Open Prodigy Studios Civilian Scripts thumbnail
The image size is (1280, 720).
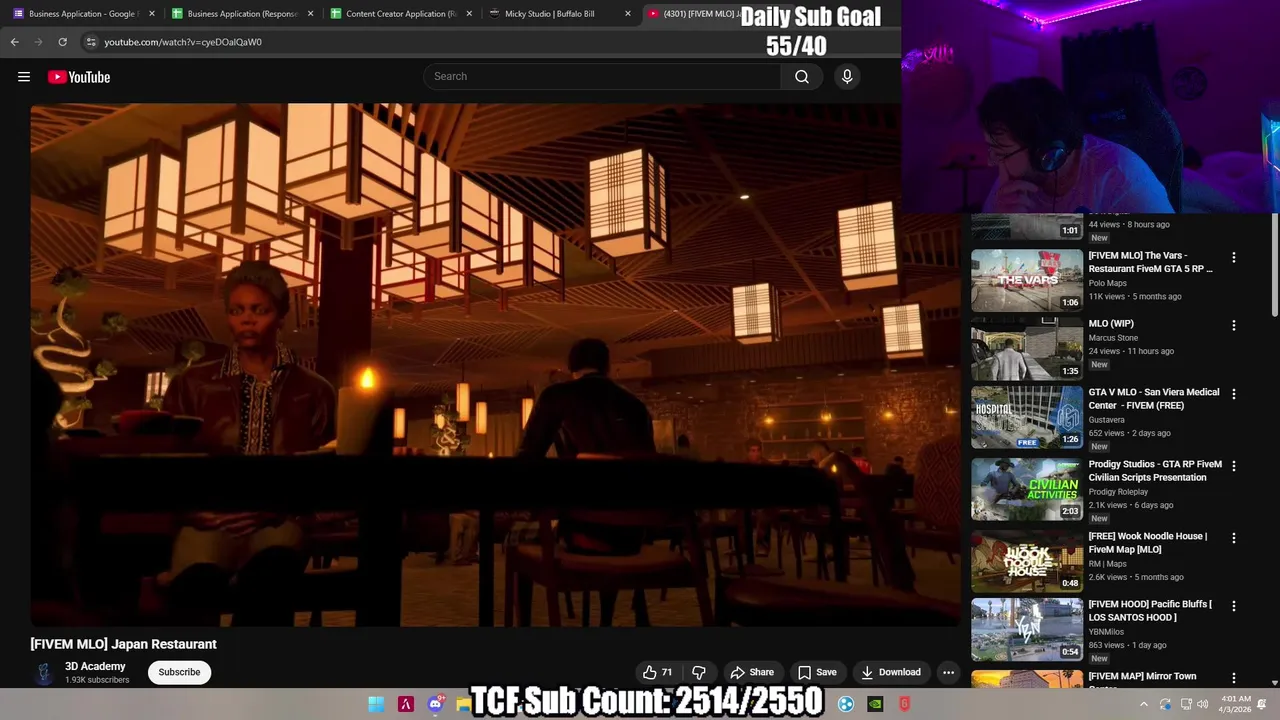(x=1027, y=489)
